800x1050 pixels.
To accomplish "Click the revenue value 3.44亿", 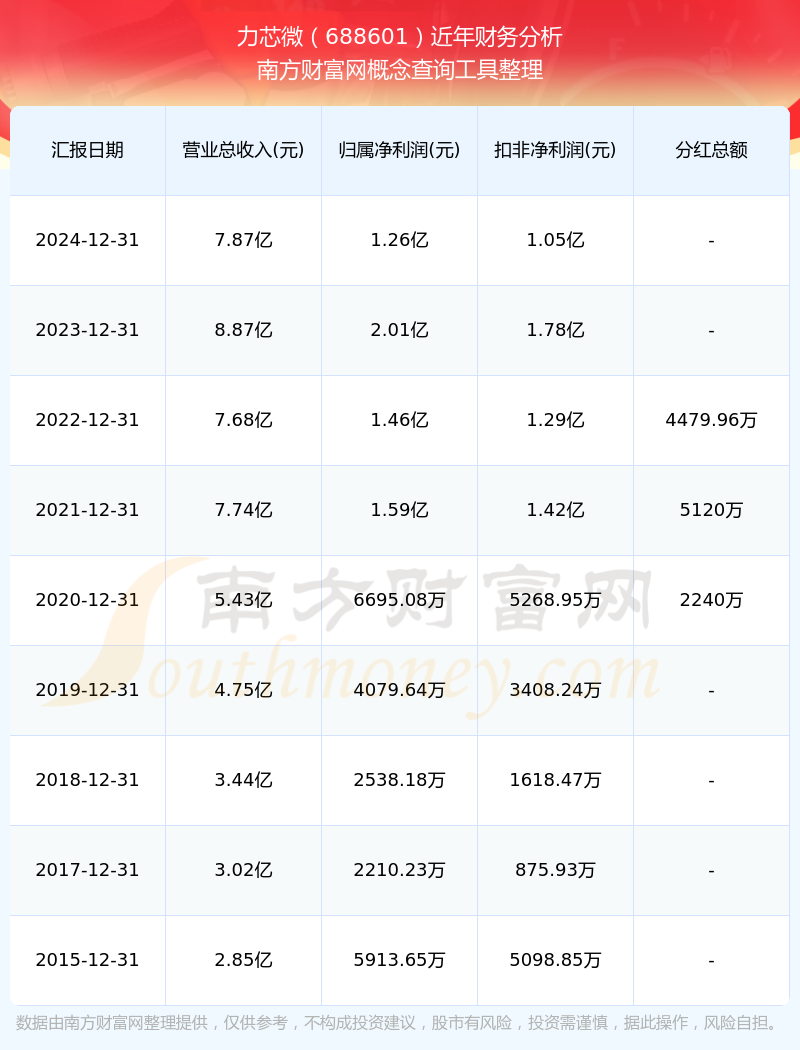I will point(244,780).
